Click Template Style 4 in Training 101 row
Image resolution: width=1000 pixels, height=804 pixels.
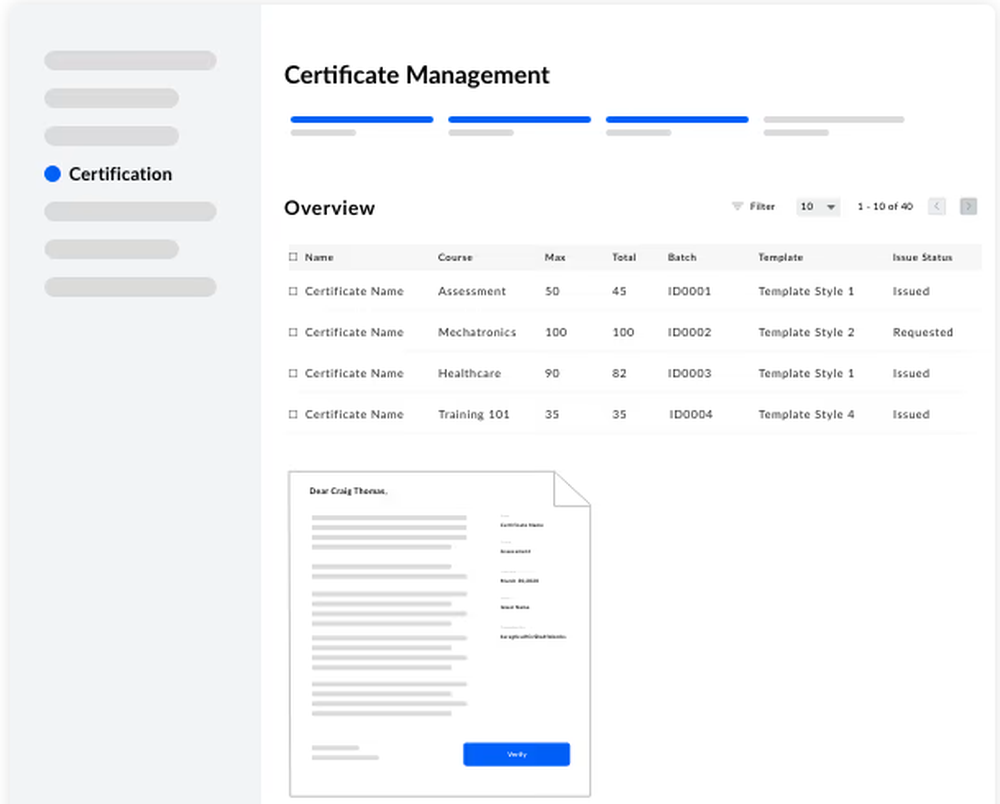(806, 414)
